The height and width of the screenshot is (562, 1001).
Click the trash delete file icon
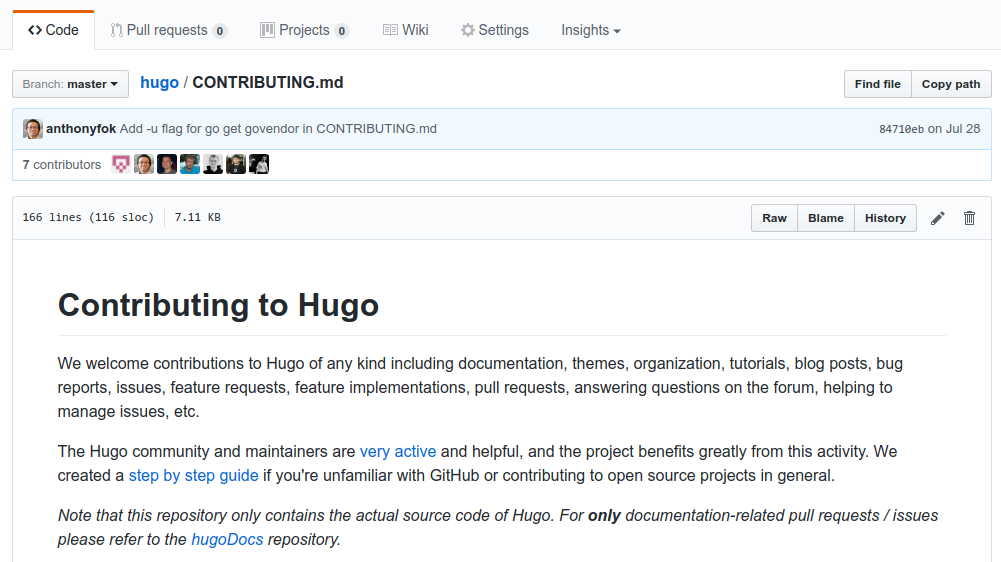tap(969, 218)
